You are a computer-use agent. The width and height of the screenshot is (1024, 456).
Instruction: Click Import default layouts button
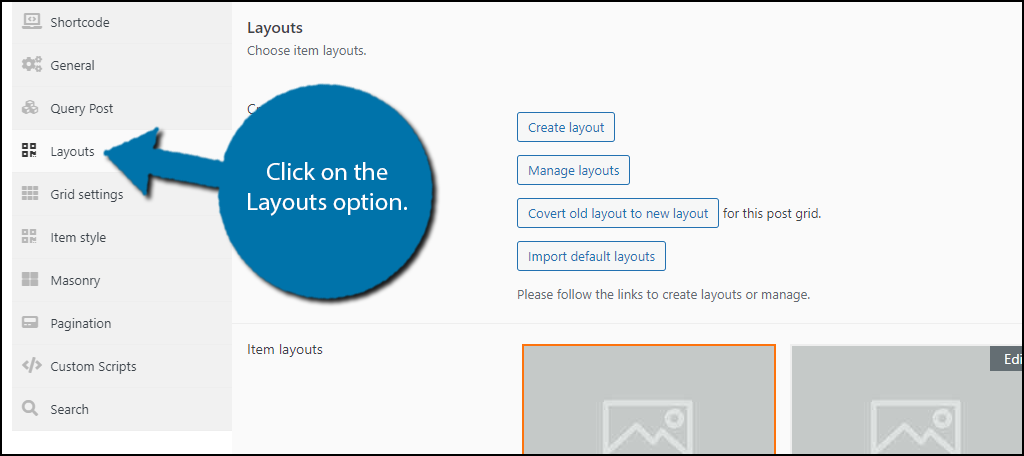tap(591, 256)
